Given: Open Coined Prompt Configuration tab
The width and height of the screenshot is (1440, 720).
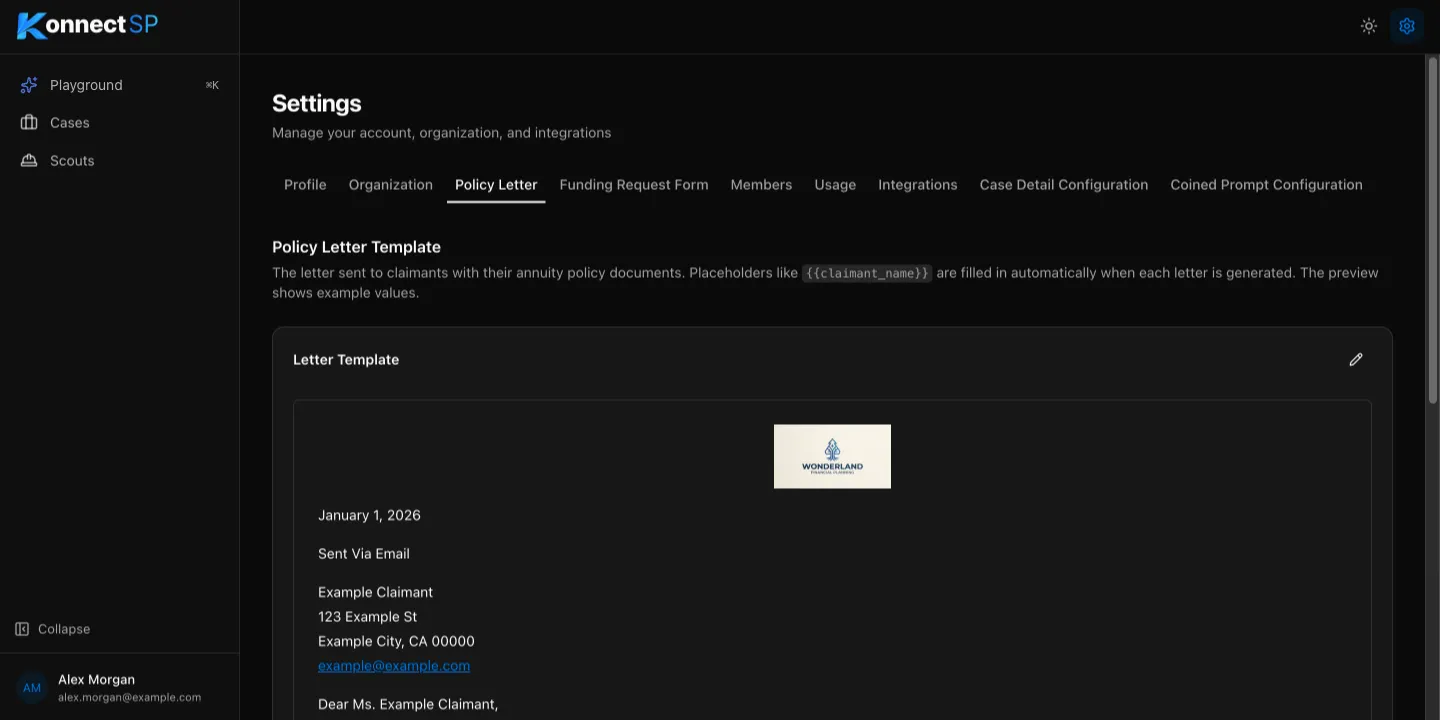Looking at the screenshot, I should 1266,185.
